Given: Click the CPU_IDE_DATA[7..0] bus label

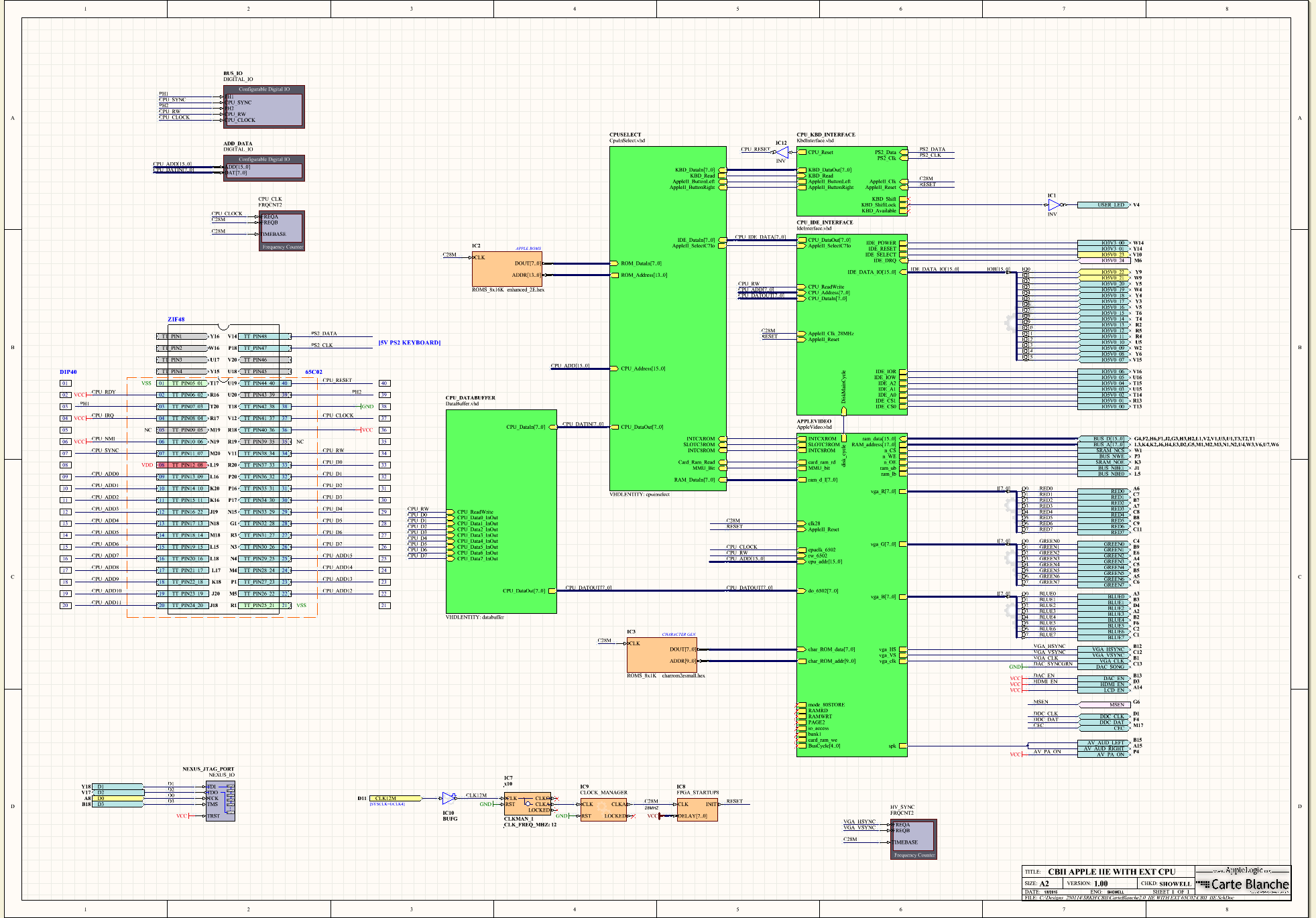Looking at the screenshot, I should pyautogui.click(x=760, y=237).
